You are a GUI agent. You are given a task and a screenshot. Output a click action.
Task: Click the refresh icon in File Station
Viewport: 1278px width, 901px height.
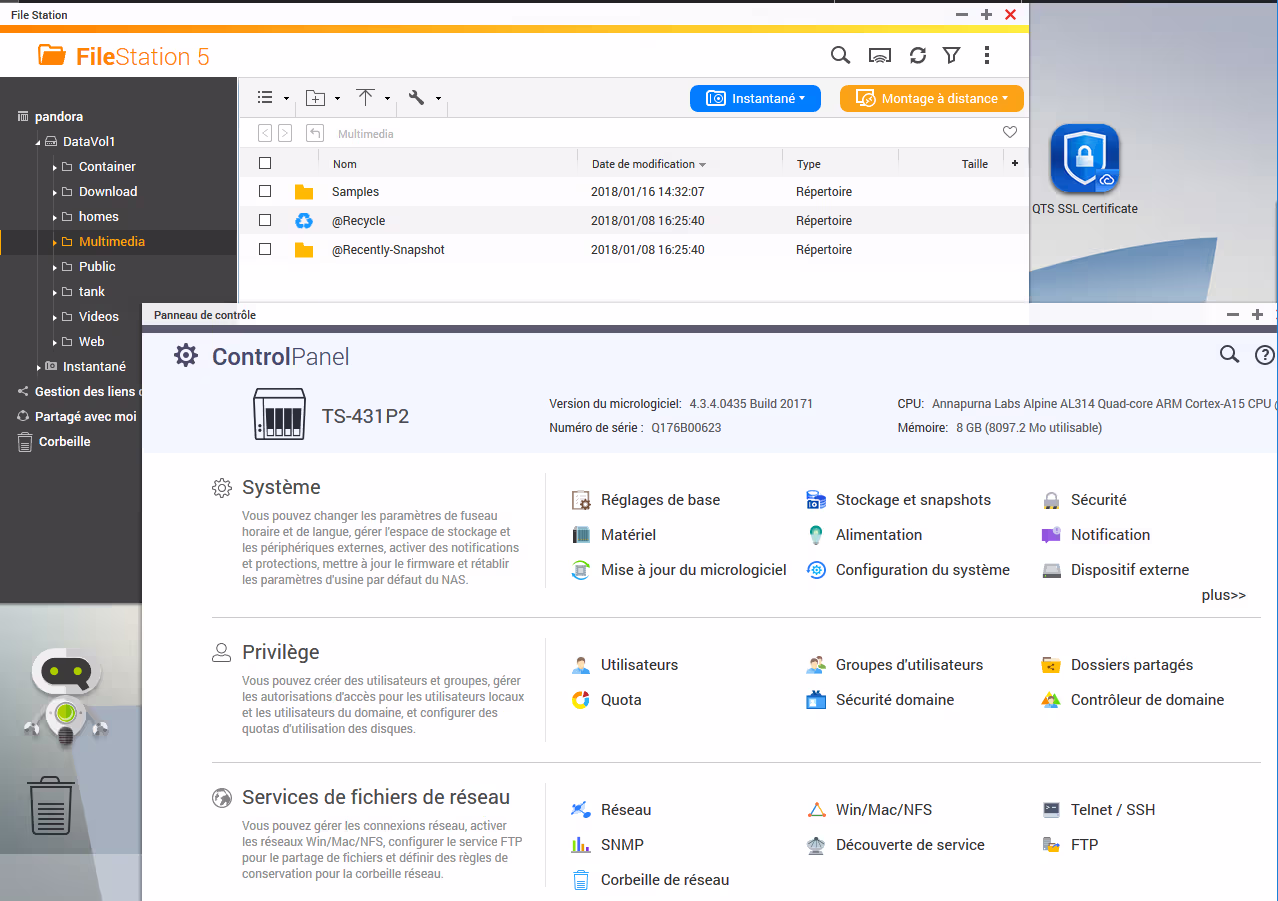[917, 56]
